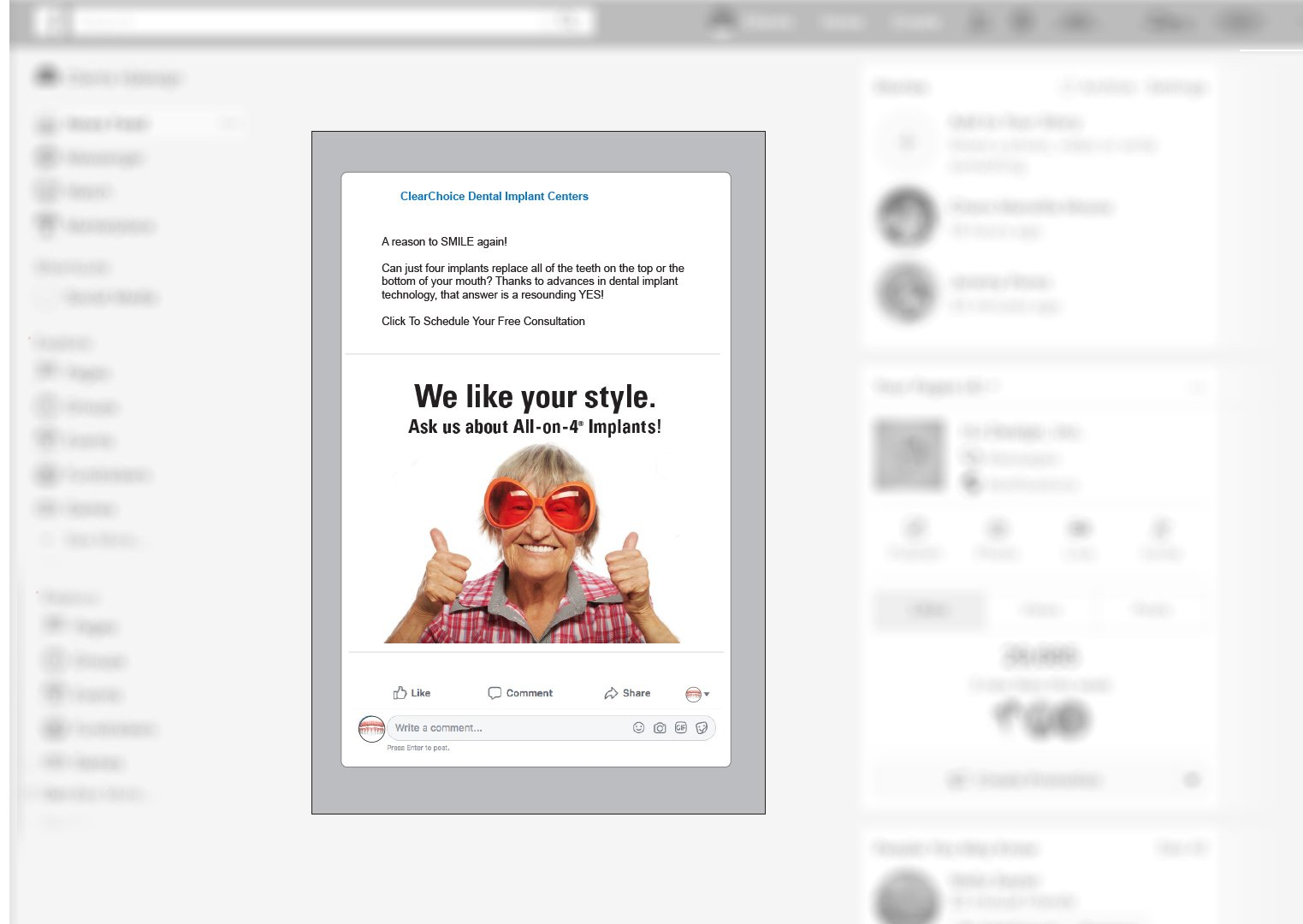Click the Facebook logo in the top-left corner
Screen dimensions: 1303x924
tap(52, 21)
